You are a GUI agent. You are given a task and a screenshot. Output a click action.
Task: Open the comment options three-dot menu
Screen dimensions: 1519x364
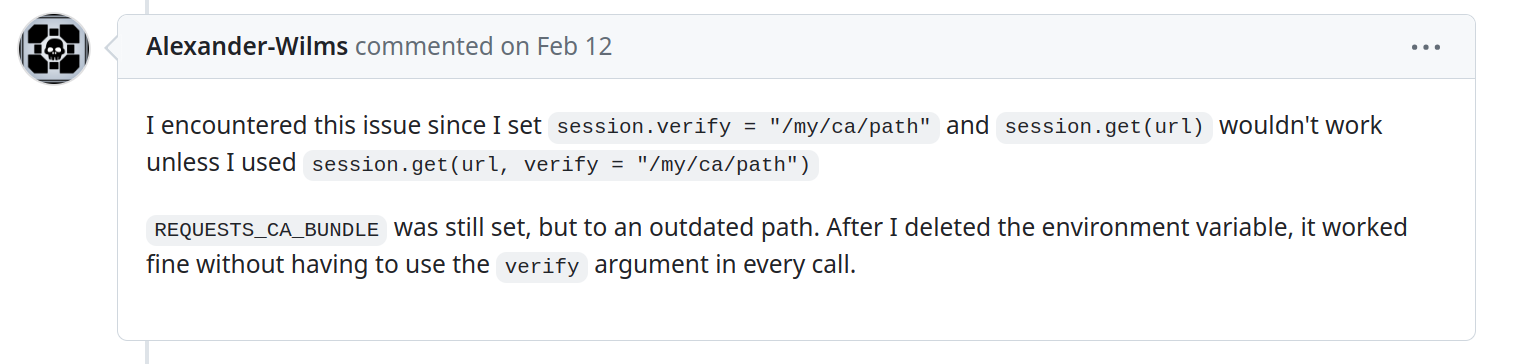pos(1426,47)
